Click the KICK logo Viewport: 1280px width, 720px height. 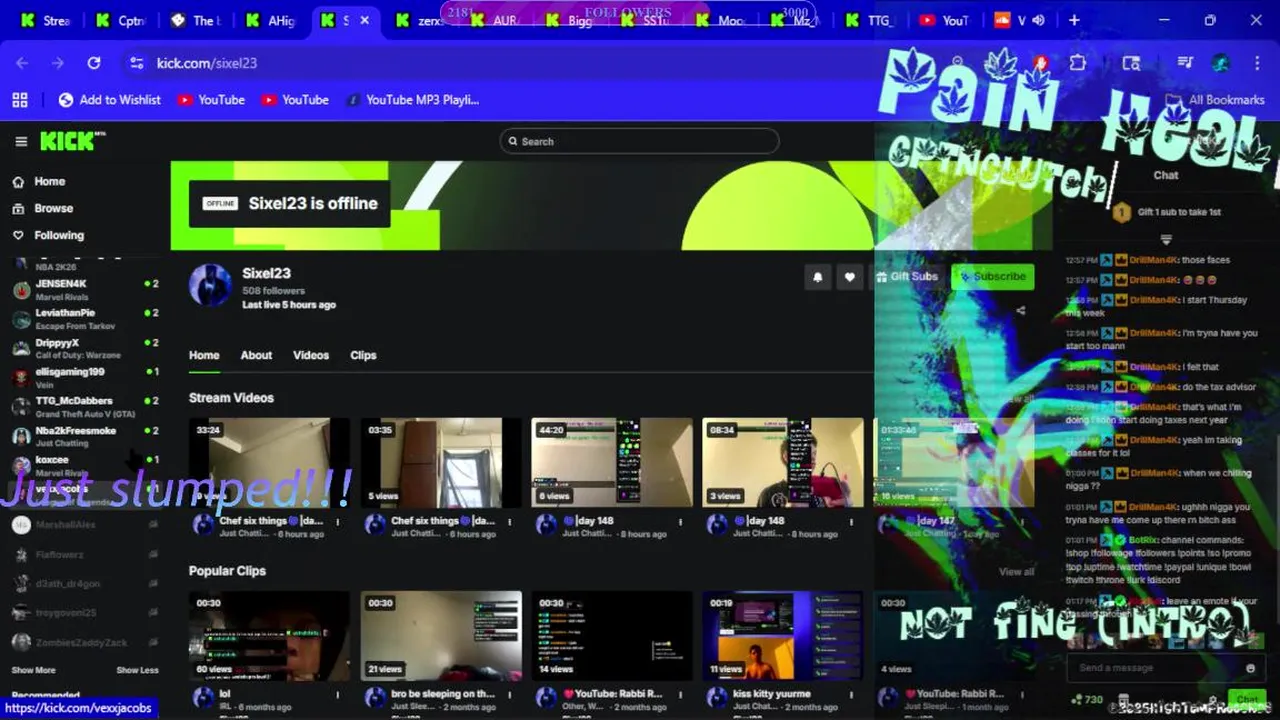click(x=72, y=141)
